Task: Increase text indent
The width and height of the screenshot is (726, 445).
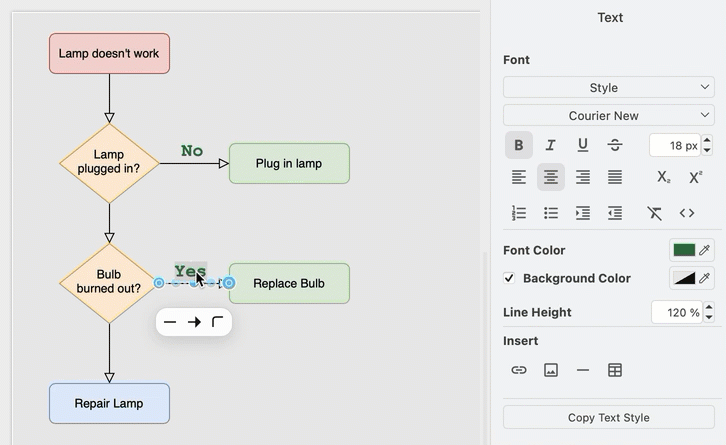Action: coord(582,213)
